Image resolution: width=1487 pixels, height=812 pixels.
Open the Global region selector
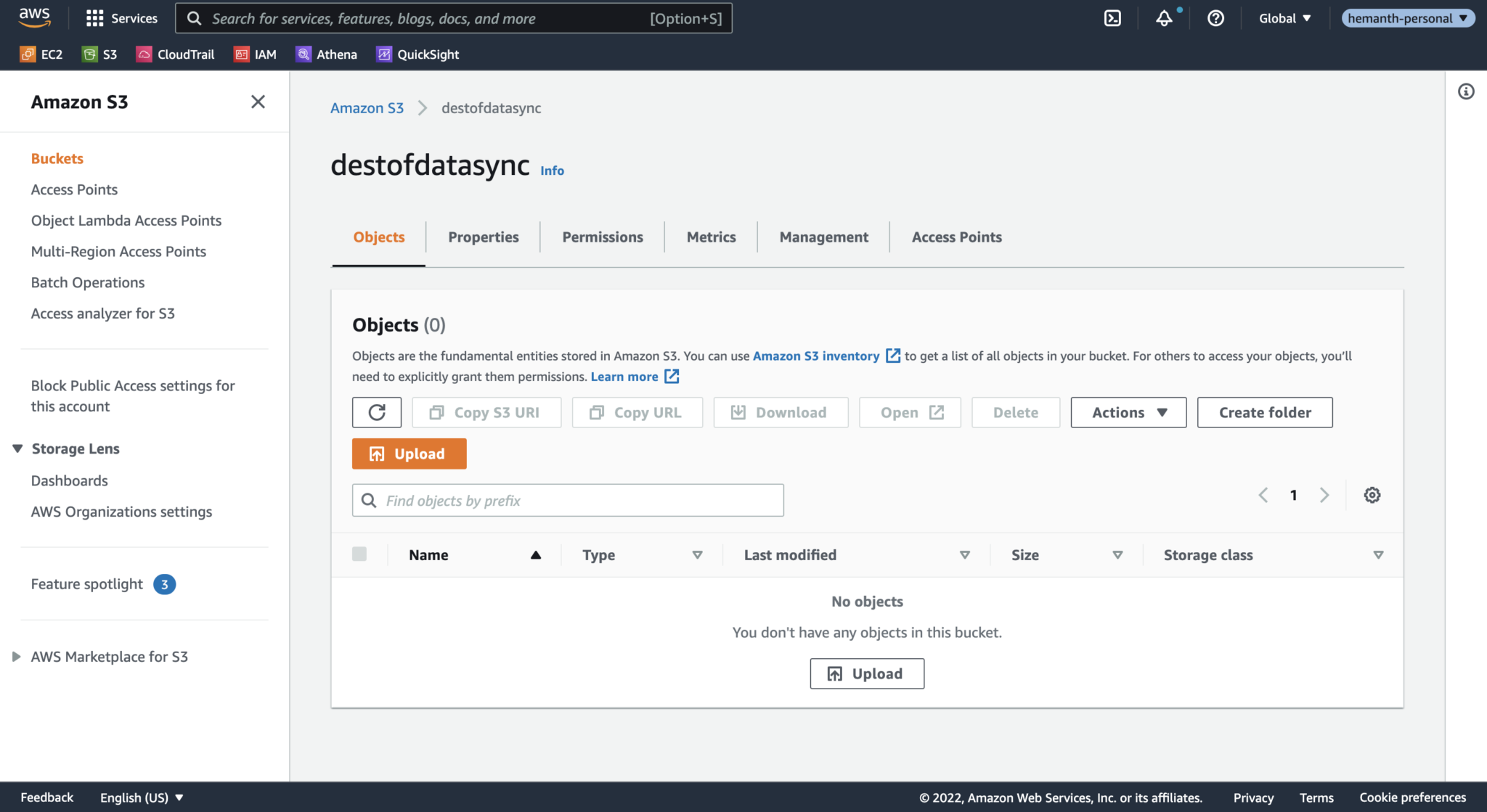point(1284,18)
